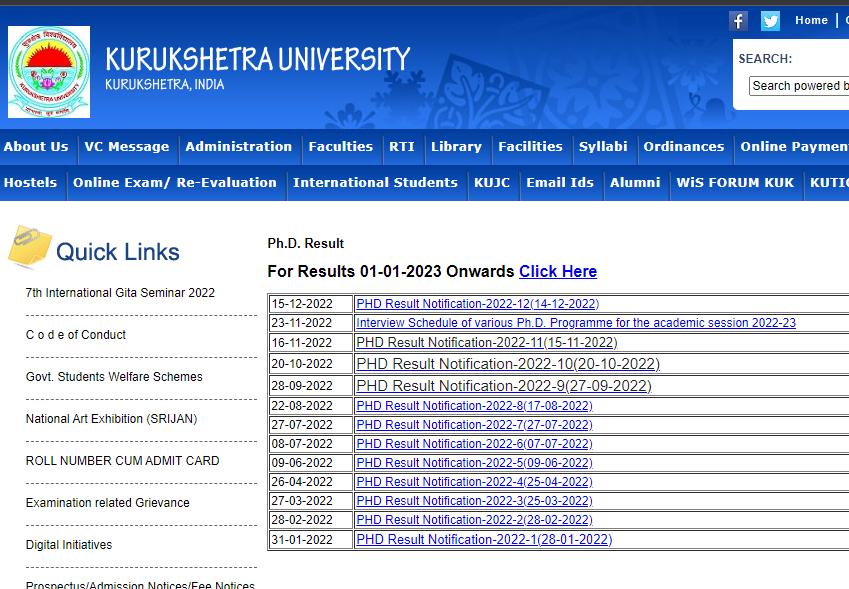Screen dimensions: 849x589
Task: Open PHD Result Notification-2022-4(25-04-2022)
Action: coord(474,482)
